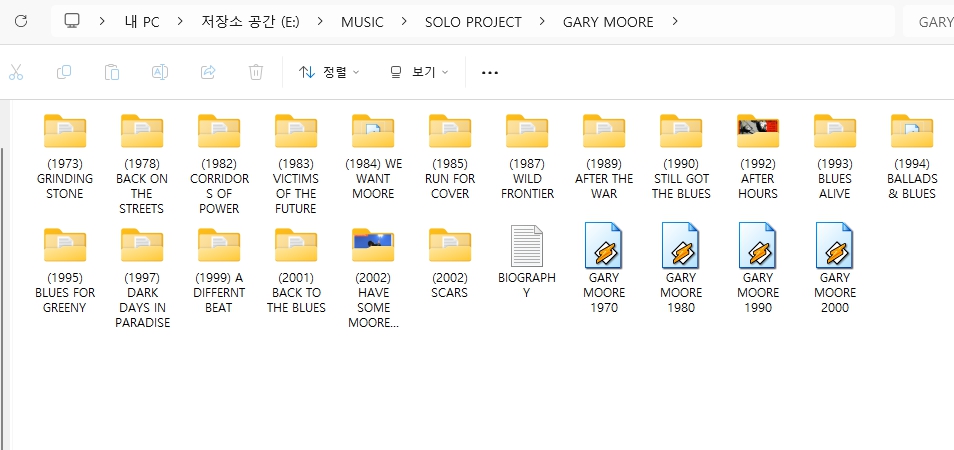Viewport: 954px width, 450px height.
Task: Click the search box next to address bar
Action: 929,22
